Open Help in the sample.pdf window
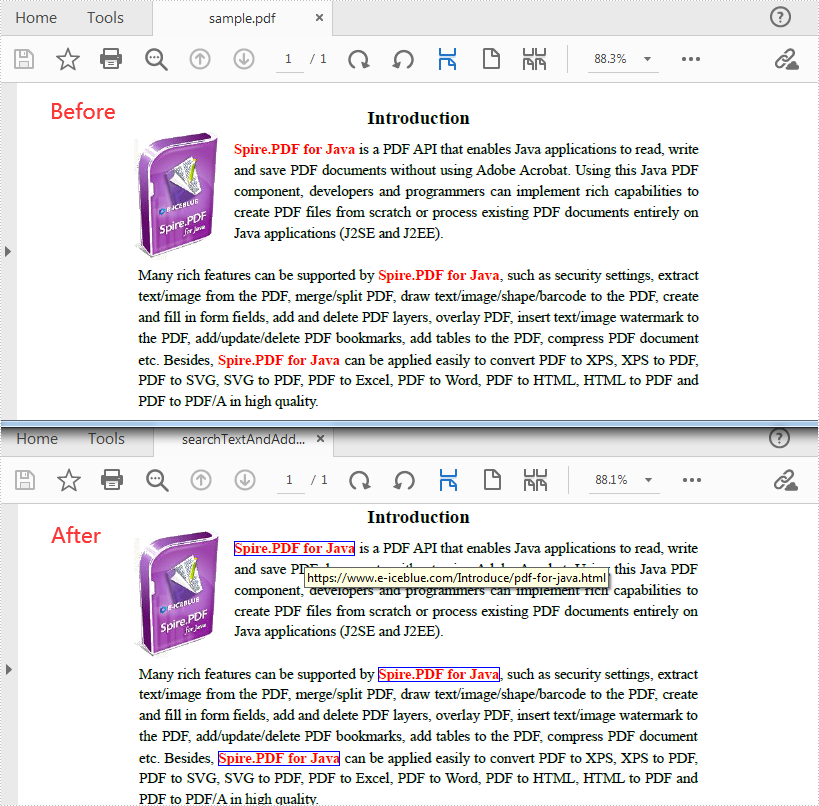The width and height of the screenshot is (819, 806). point(780,17)
